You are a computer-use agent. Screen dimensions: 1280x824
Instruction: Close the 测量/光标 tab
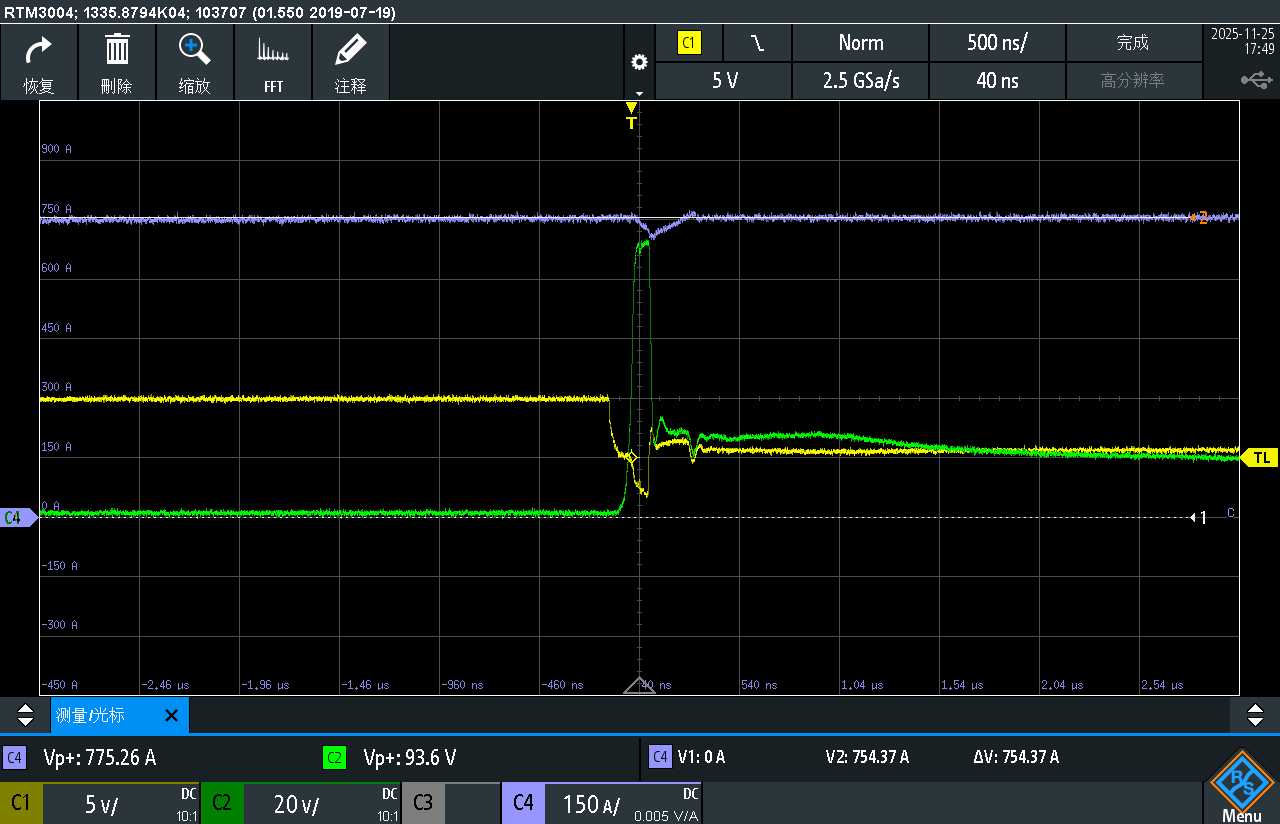pyautogui.click(x=171, y=716)
